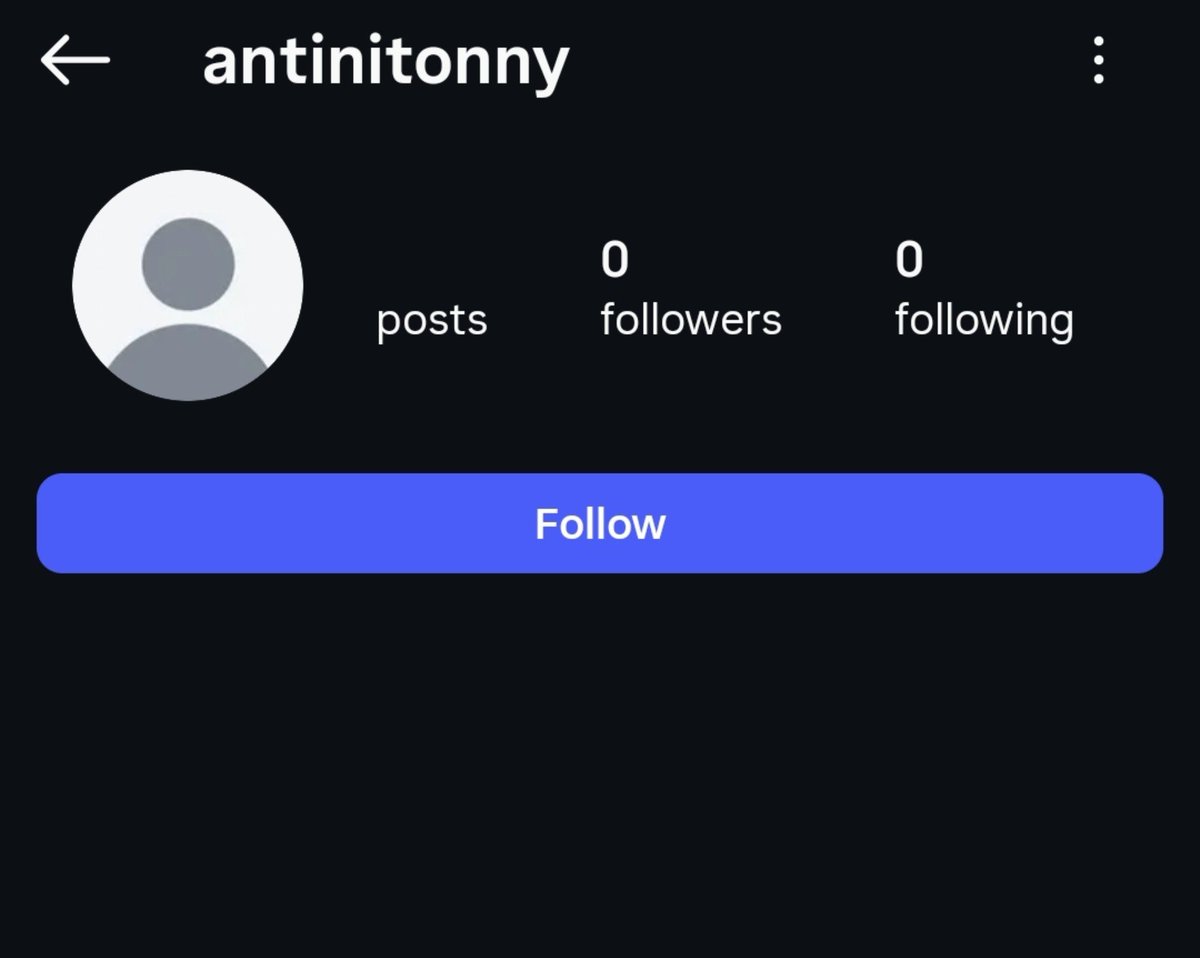Screen dimensions: 1200x958
Task: Return to the previous screen with the back arrow
Action: point(75,60)
